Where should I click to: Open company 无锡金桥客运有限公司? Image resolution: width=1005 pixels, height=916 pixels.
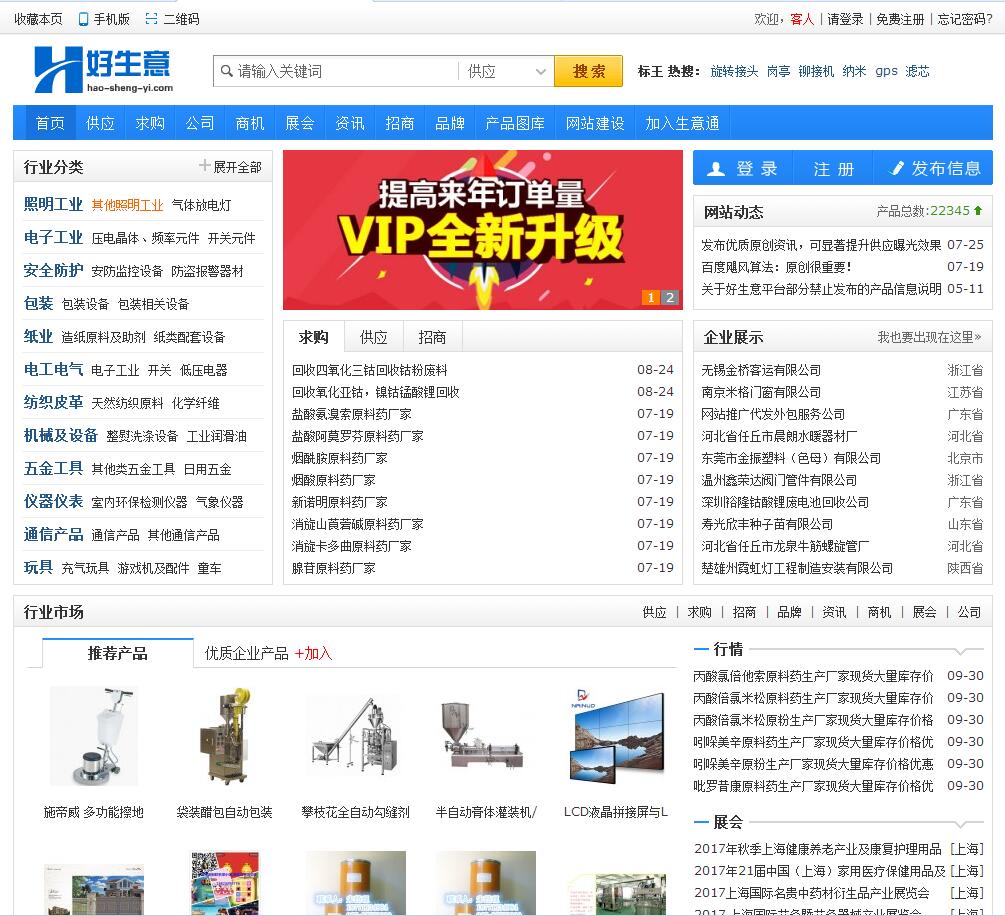point(761,370)
